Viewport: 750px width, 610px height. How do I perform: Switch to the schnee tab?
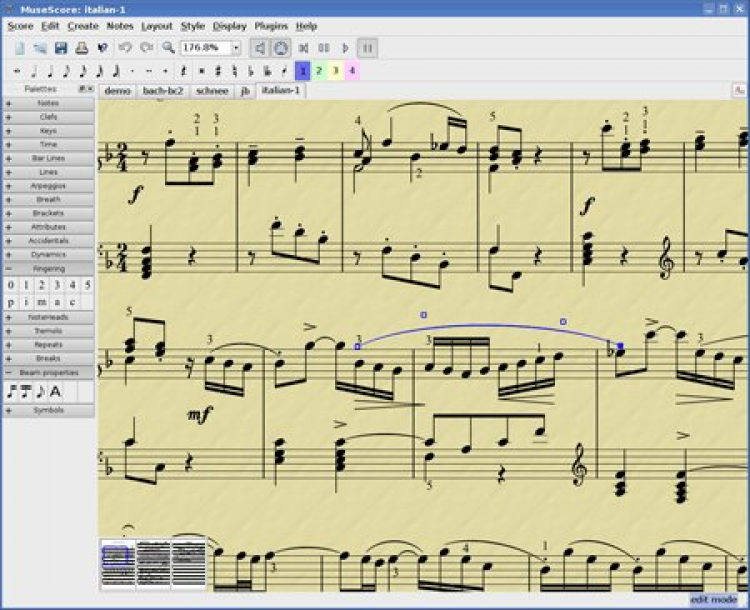click(212, 90)
